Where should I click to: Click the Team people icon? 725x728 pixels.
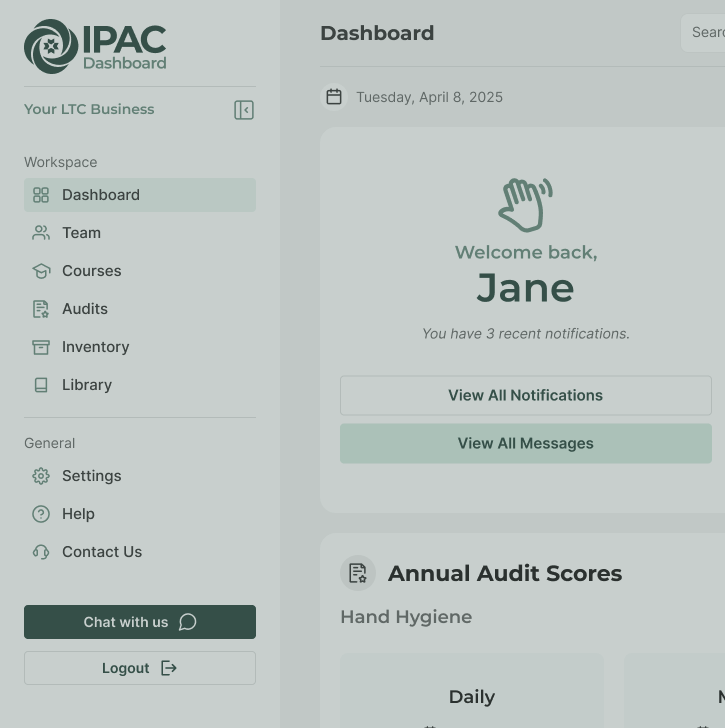coord(41,233)
